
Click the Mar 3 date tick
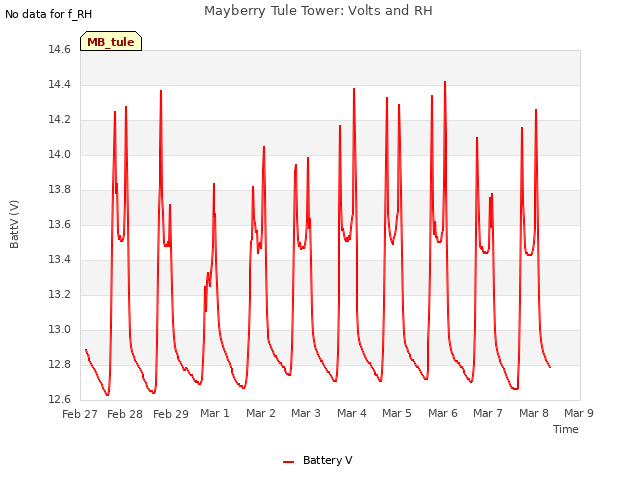306,413
